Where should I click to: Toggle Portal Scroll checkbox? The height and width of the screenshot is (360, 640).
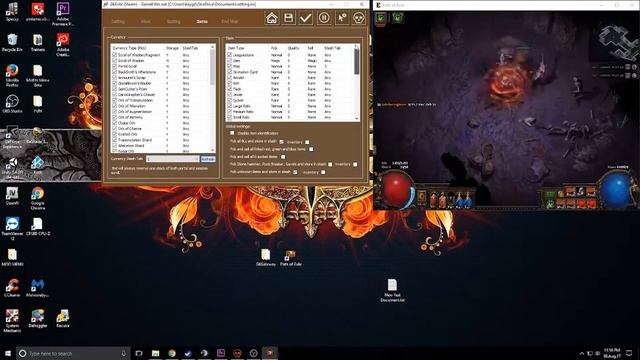click(115, 66)
